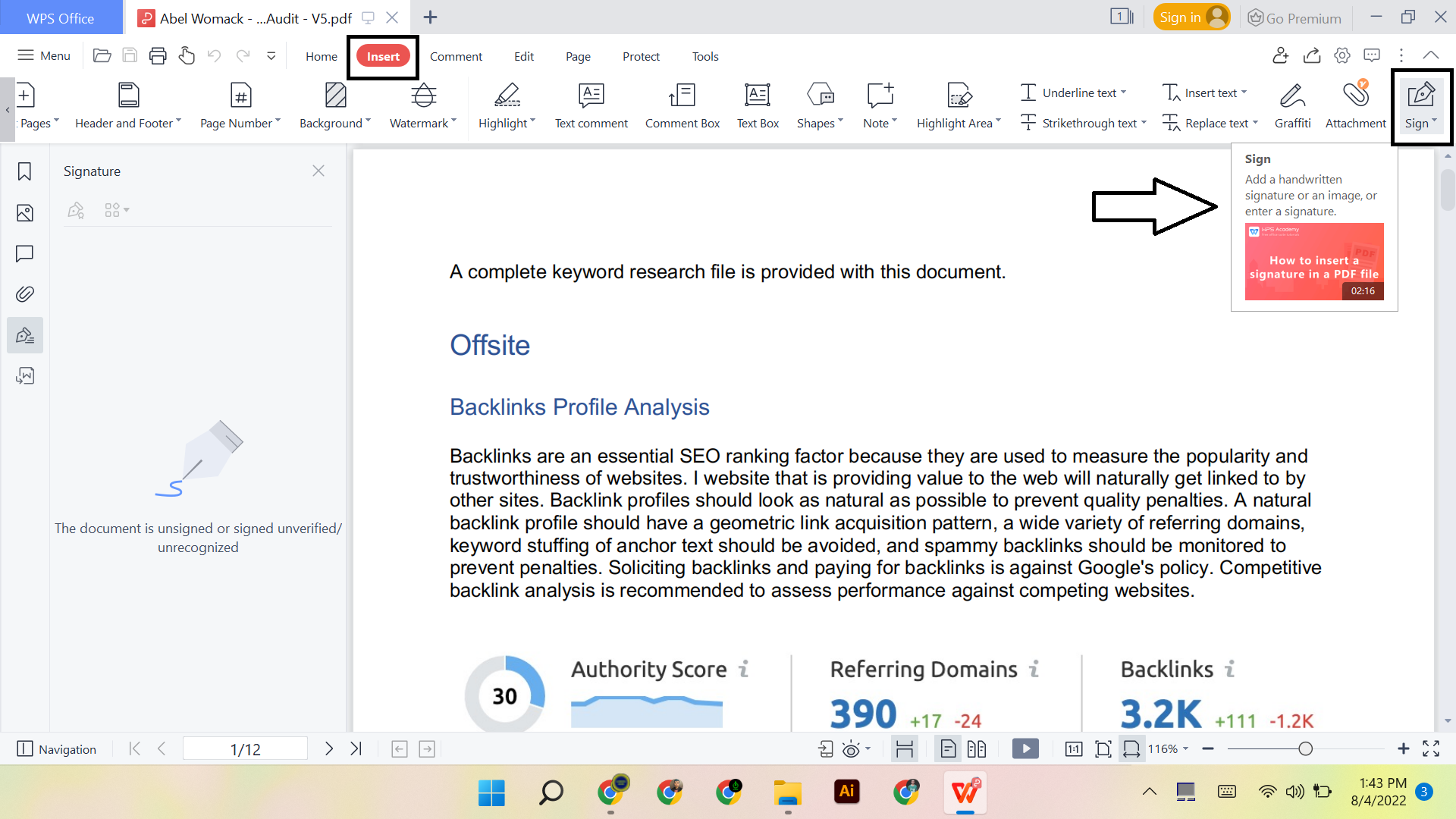
Task: Toggle two-page view mode
Action: (977, 748)
